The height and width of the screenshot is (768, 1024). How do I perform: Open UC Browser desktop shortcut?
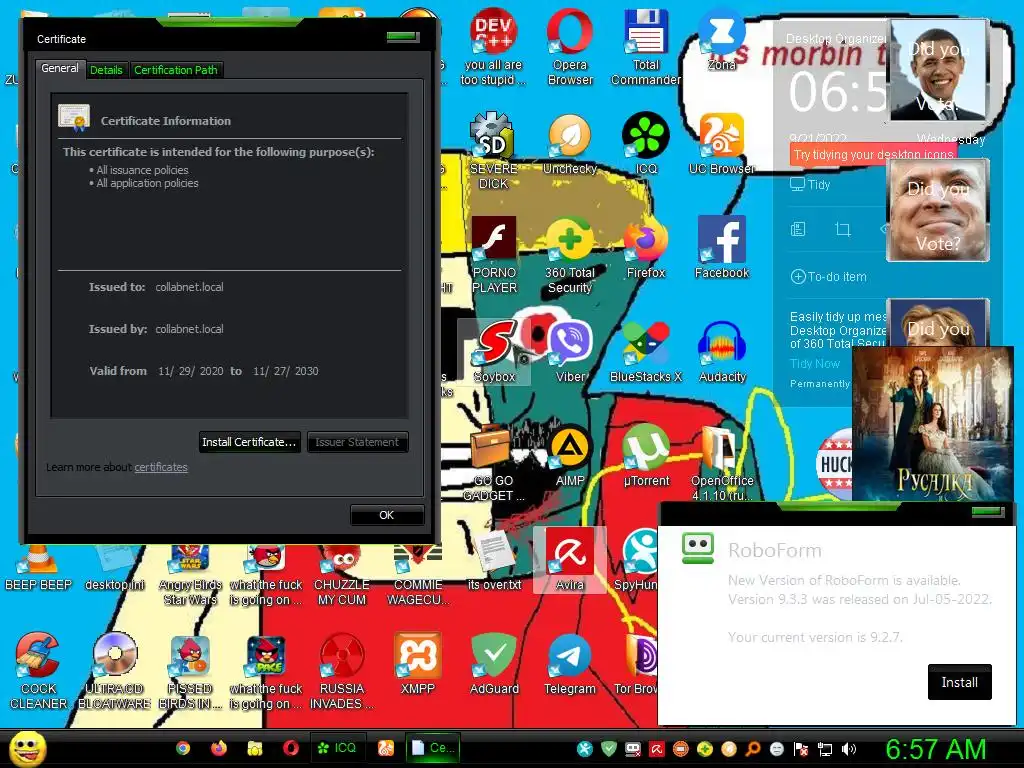(722, 144)
